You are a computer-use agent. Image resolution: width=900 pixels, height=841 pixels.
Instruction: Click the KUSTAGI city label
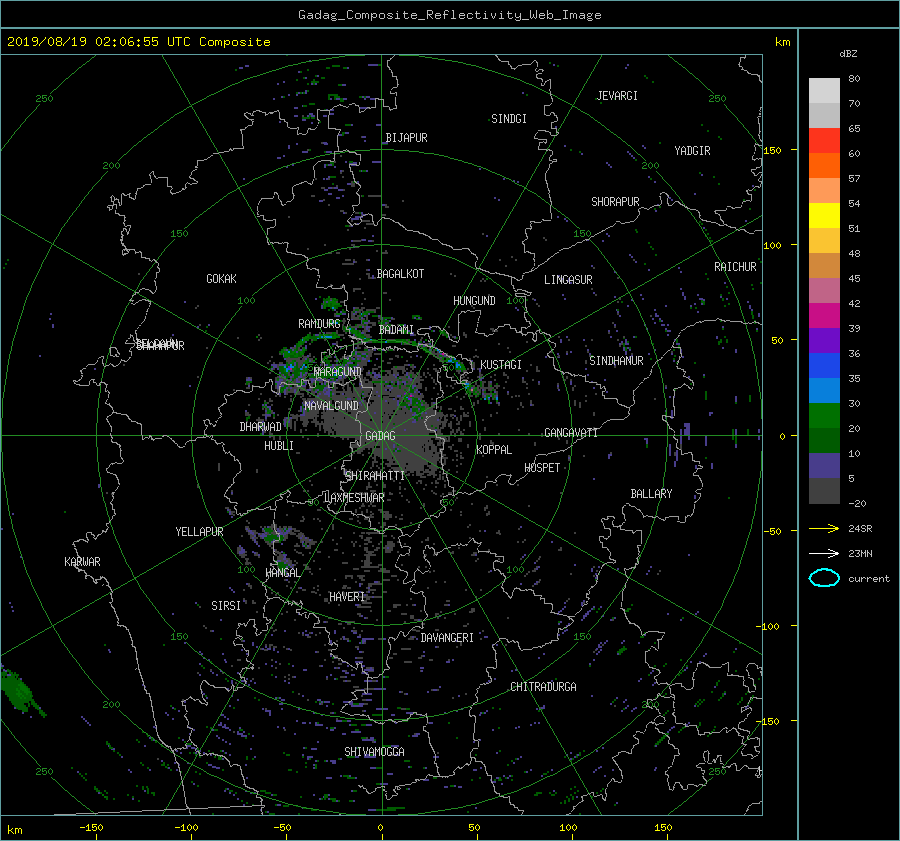(501, 365)
